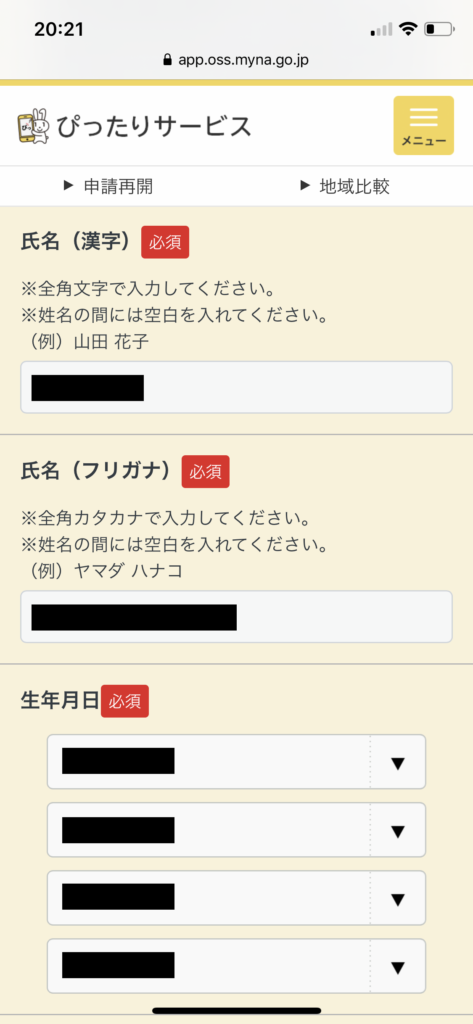Tap the home indicator bar at bottom
Image resolution: width=473 pixels, height=1024 pixels.
pos(236,1011)
